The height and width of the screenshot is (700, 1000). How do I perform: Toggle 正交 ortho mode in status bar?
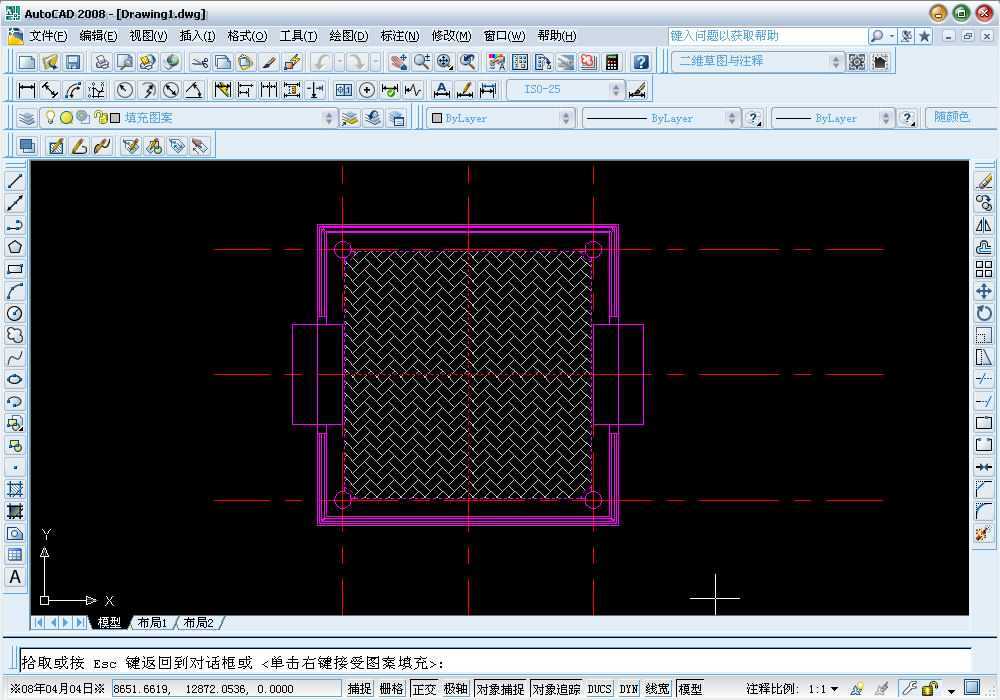[x=423, y=689]
